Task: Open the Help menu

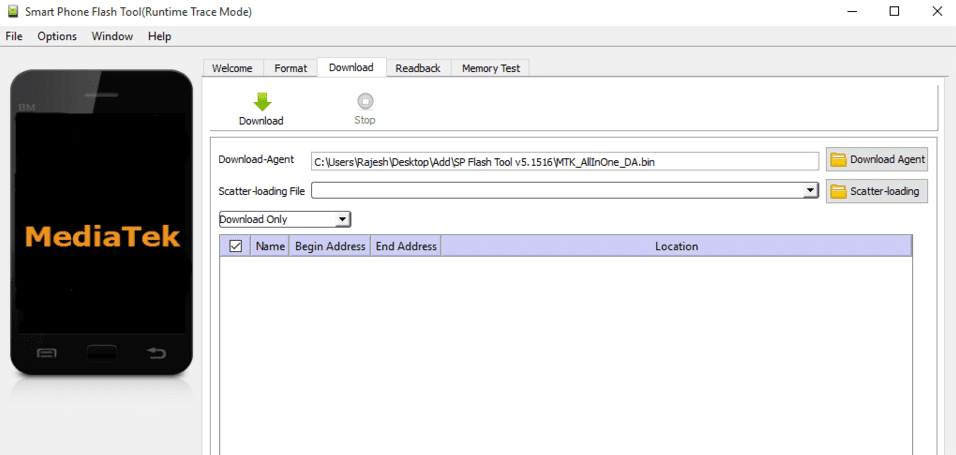Action: pos(159,37)
